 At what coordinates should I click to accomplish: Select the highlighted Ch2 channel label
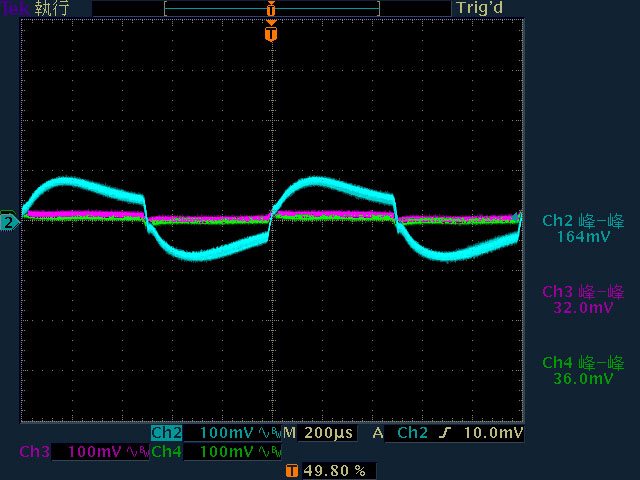(166, 433)
